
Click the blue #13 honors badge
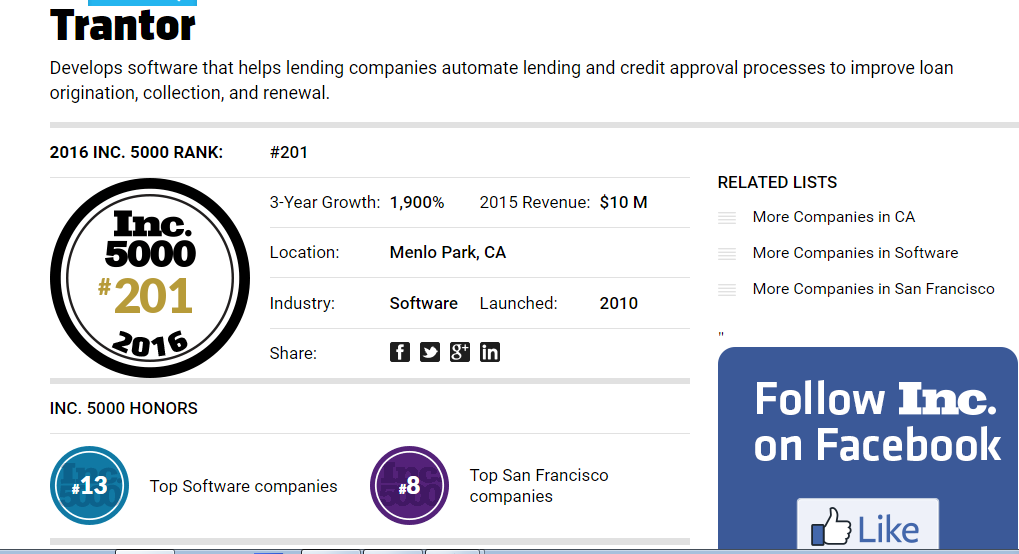[90, 486]
